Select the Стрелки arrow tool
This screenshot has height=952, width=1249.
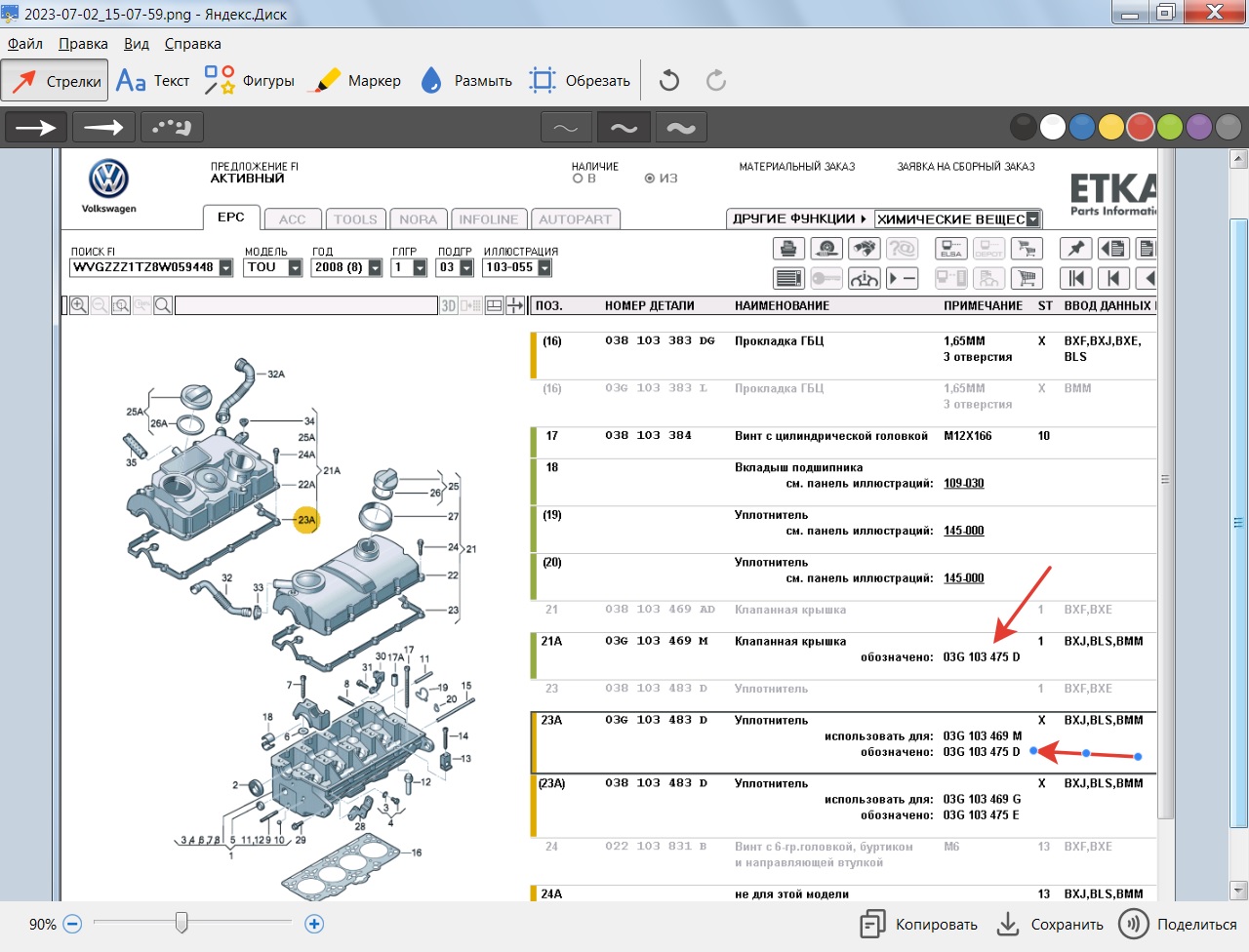pyautogui.click(x=55, y=81)
